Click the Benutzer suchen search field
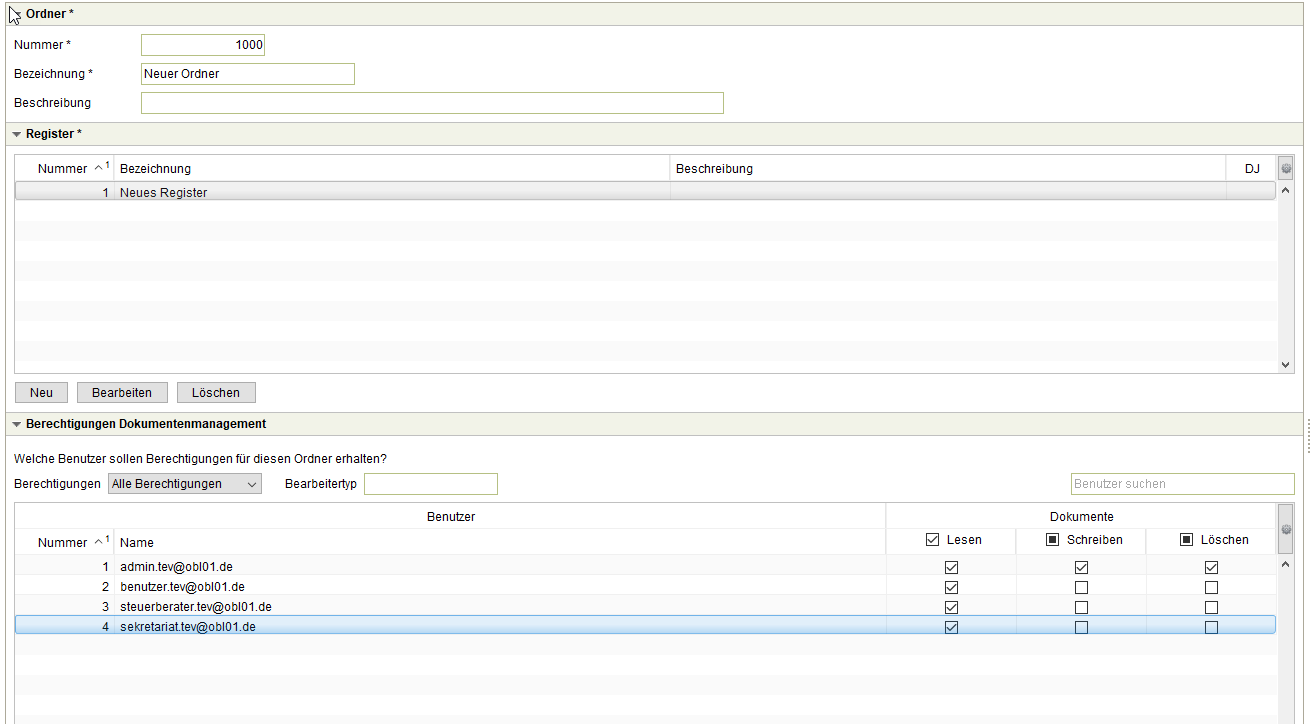This screenshot has width=1312, height=724. [x=1182, y=484]
